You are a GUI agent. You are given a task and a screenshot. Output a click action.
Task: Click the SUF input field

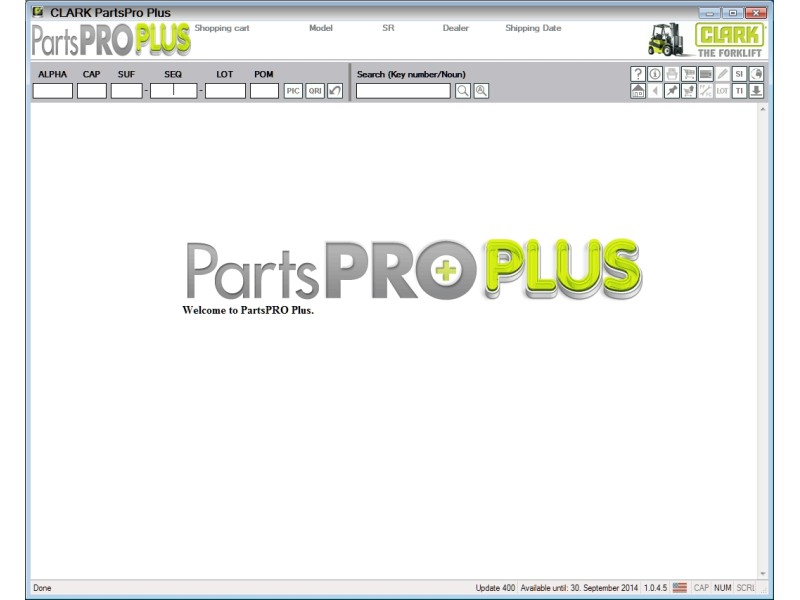(127, 91)
